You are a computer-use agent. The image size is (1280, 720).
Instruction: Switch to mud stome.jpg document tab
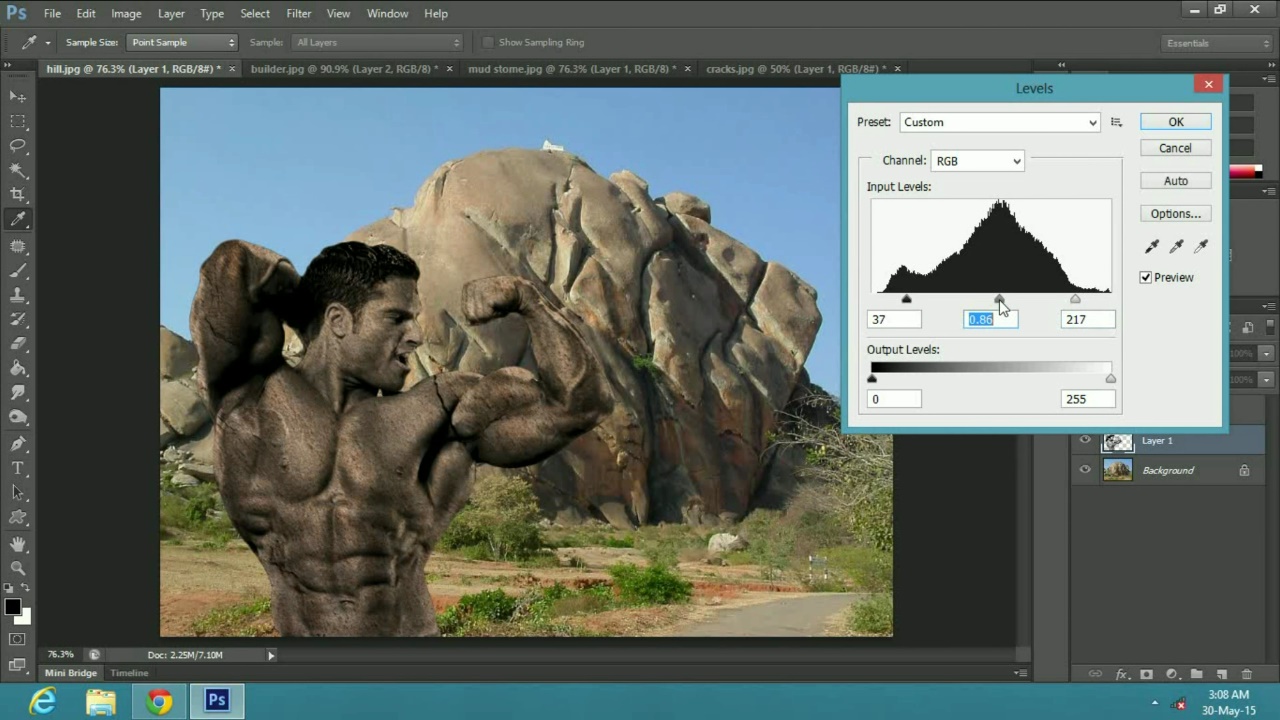[572, 69]
